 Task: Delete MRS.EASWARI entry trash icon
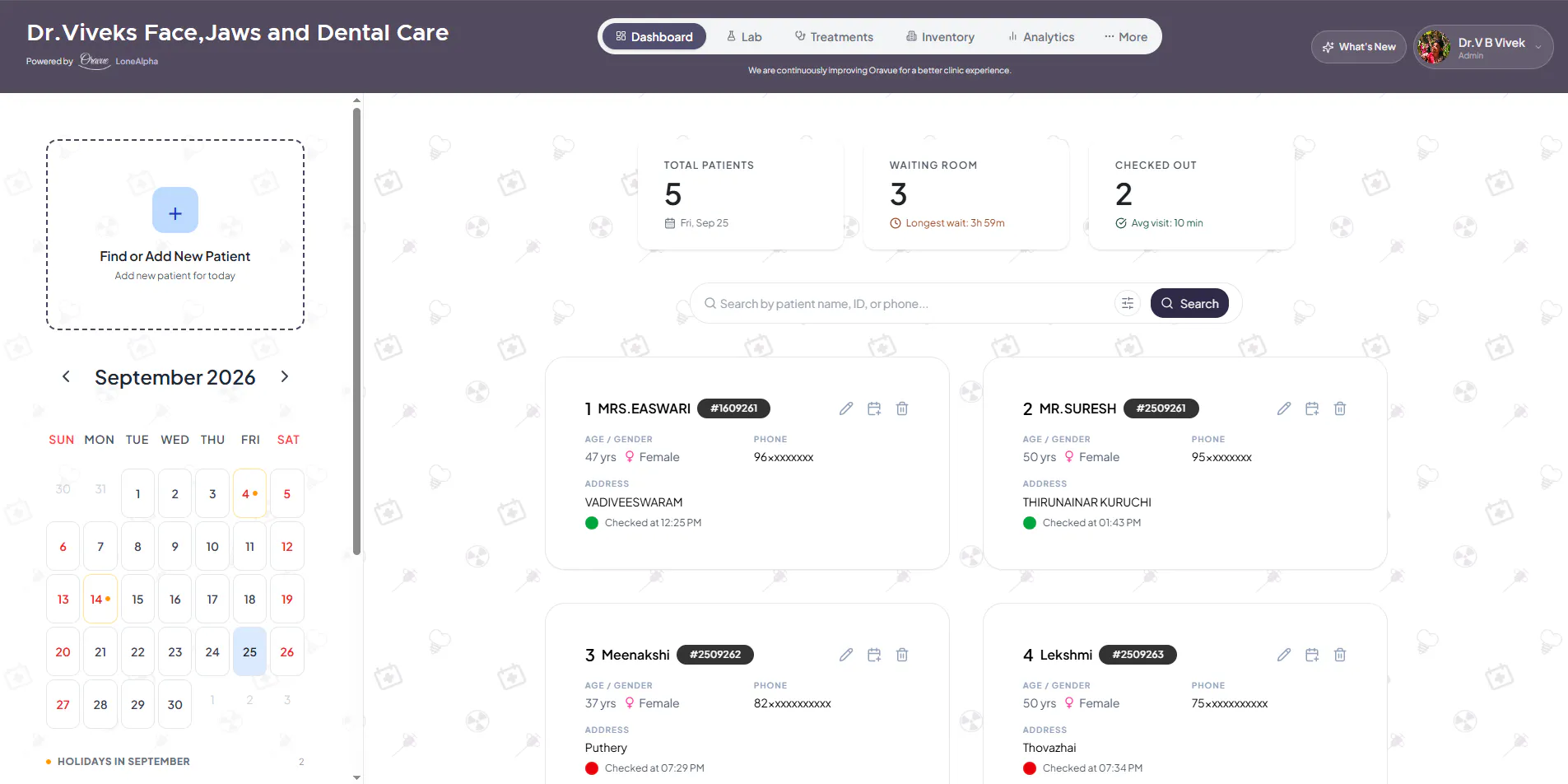[902, 408]
